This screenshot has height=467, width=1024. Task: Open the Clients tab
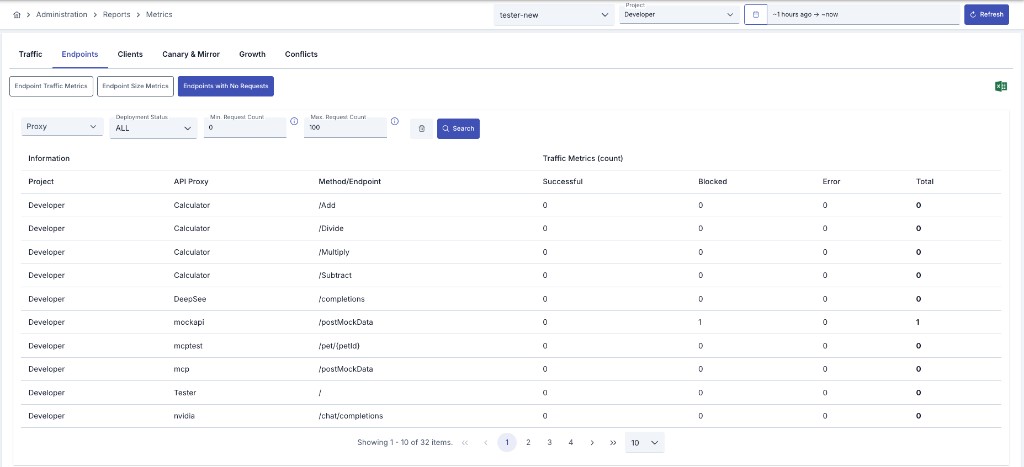[x=130, y=54]
